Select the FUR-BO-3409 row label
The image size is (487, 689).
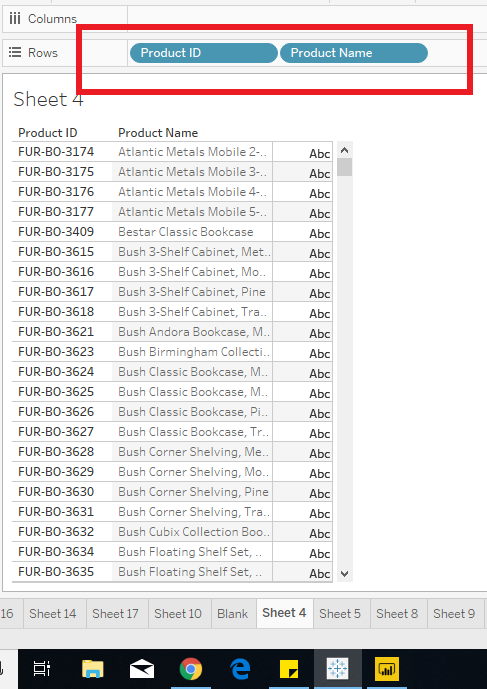(56, 232)
